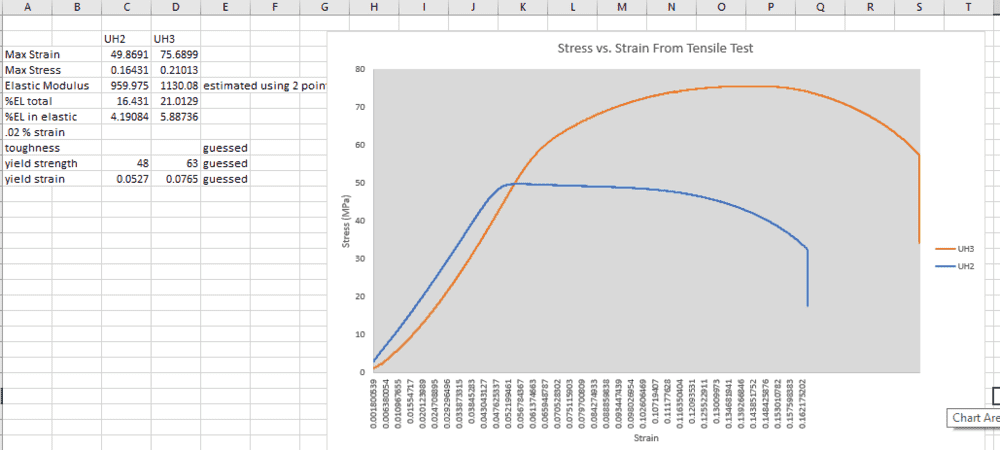The height and width of the screenshot is (450, 1000).
Task: Select column S header
Action: click(x=919, y=8)
